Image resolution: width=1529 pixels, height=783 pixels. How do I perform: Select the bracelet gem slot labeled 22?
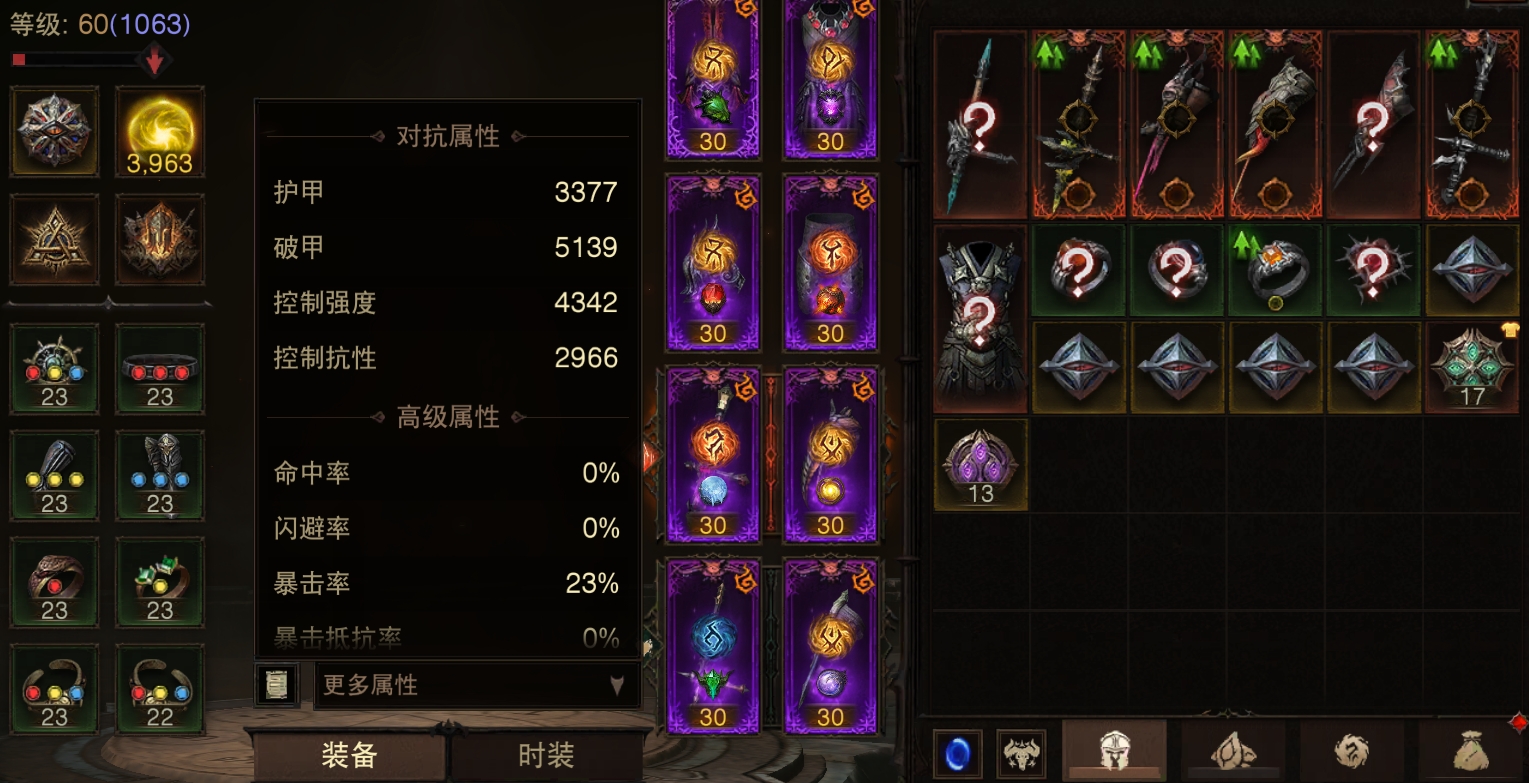(160, 690)
